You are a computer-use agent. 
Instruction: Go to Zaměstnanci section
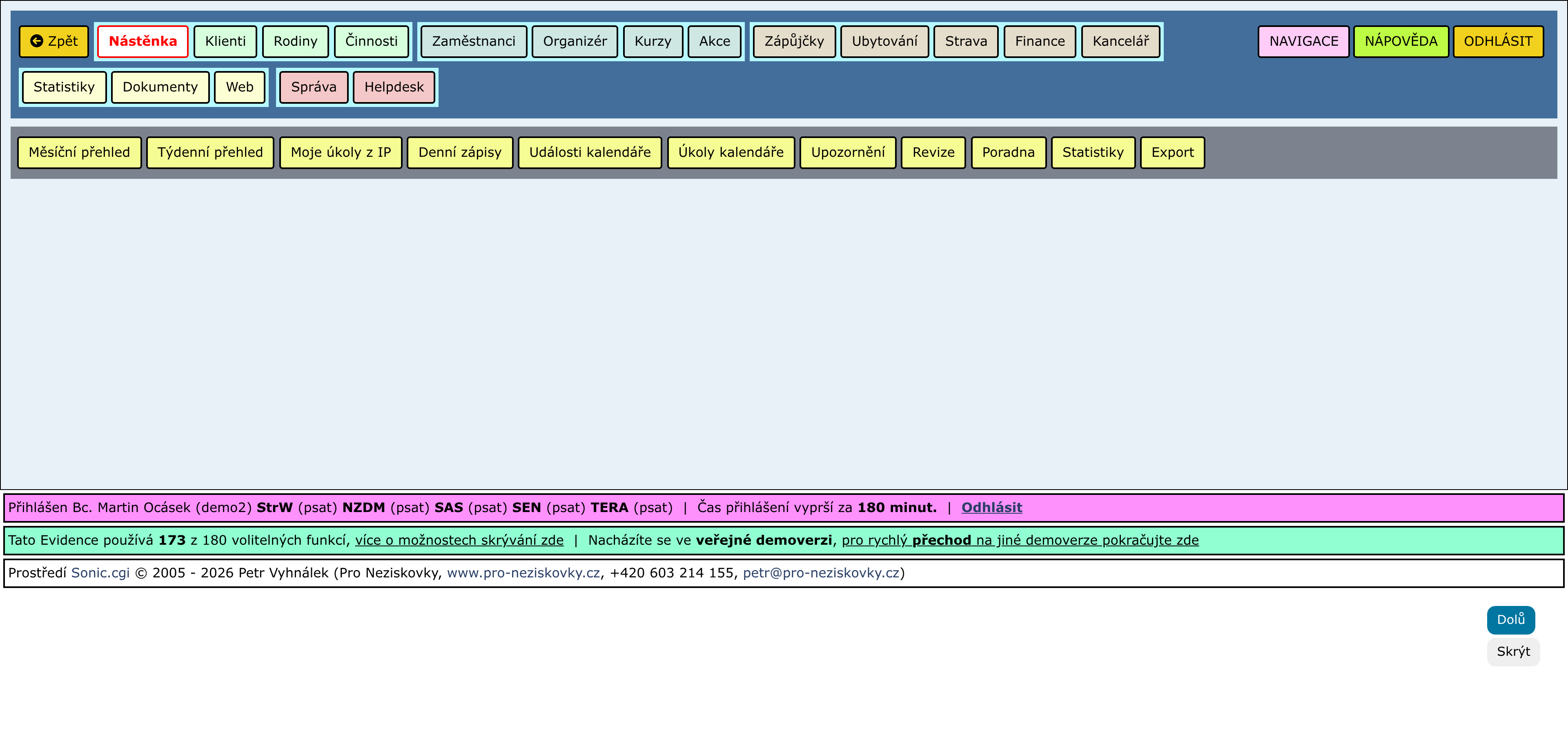[x=473, y=41]
